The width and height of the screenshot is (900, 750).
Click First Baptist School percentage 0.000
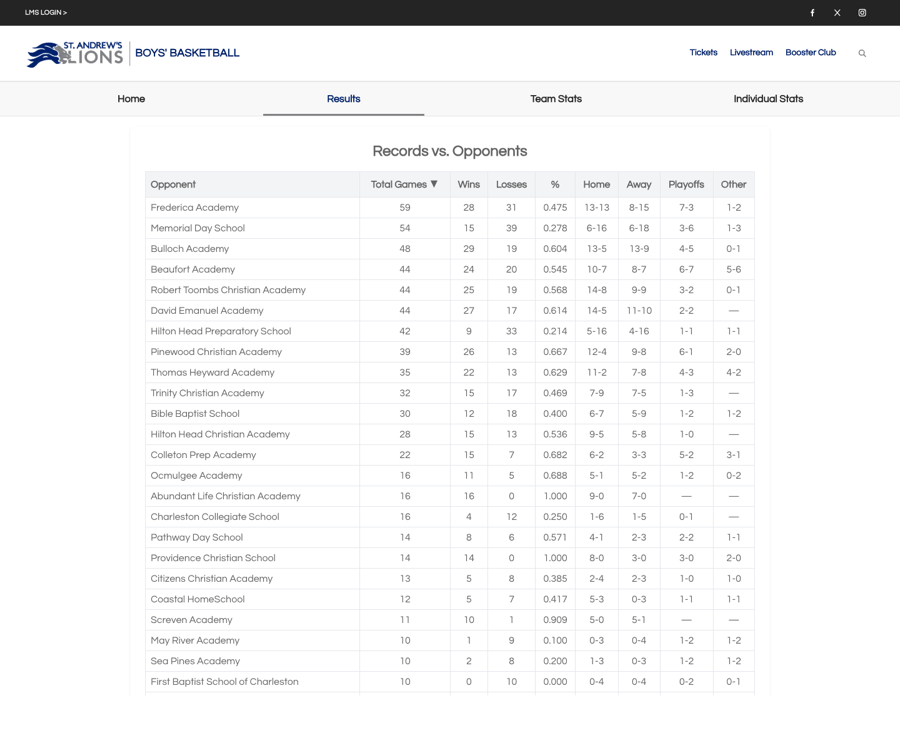[x=554, y=682]
